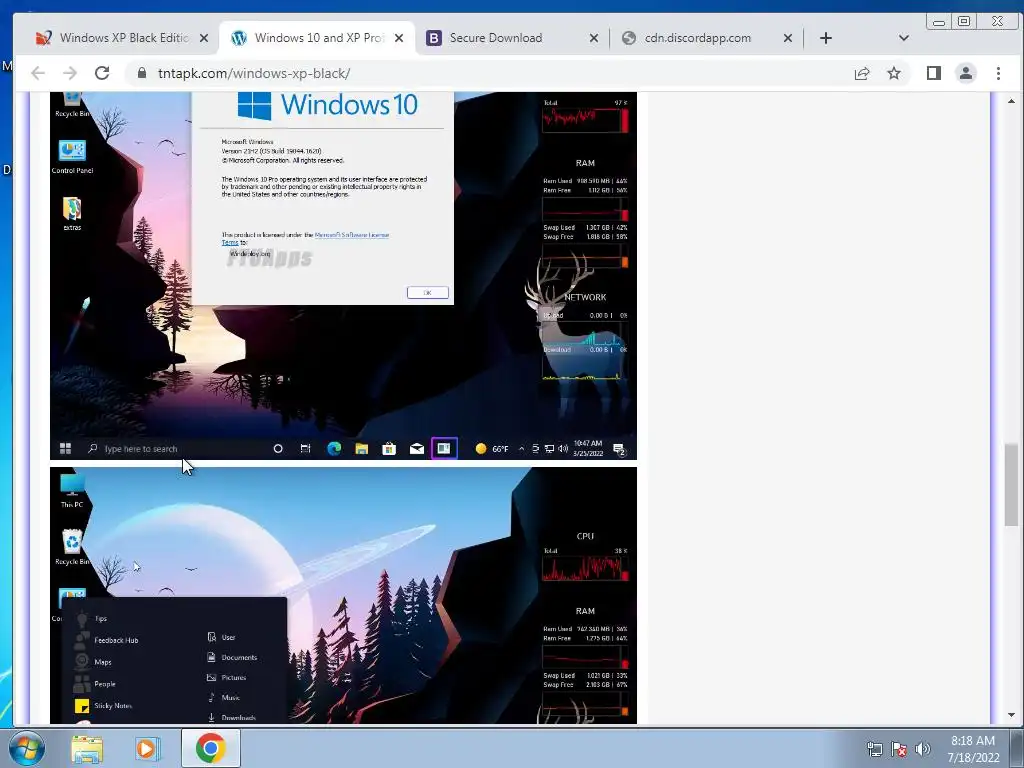1024x768 pixels.
Task: Click the page scrollbar up arrow
Action: click(1011, 101)
